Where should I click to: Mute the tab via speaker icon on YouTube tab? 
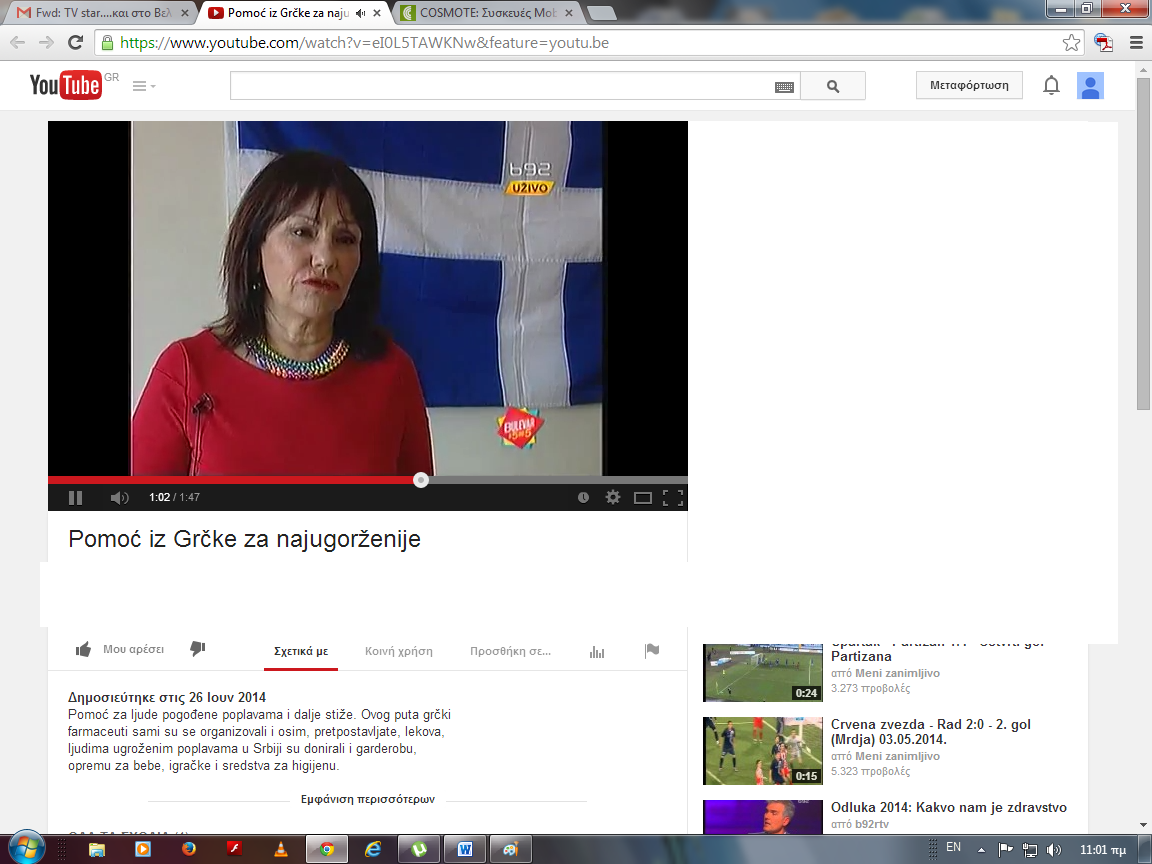point(360,13)
